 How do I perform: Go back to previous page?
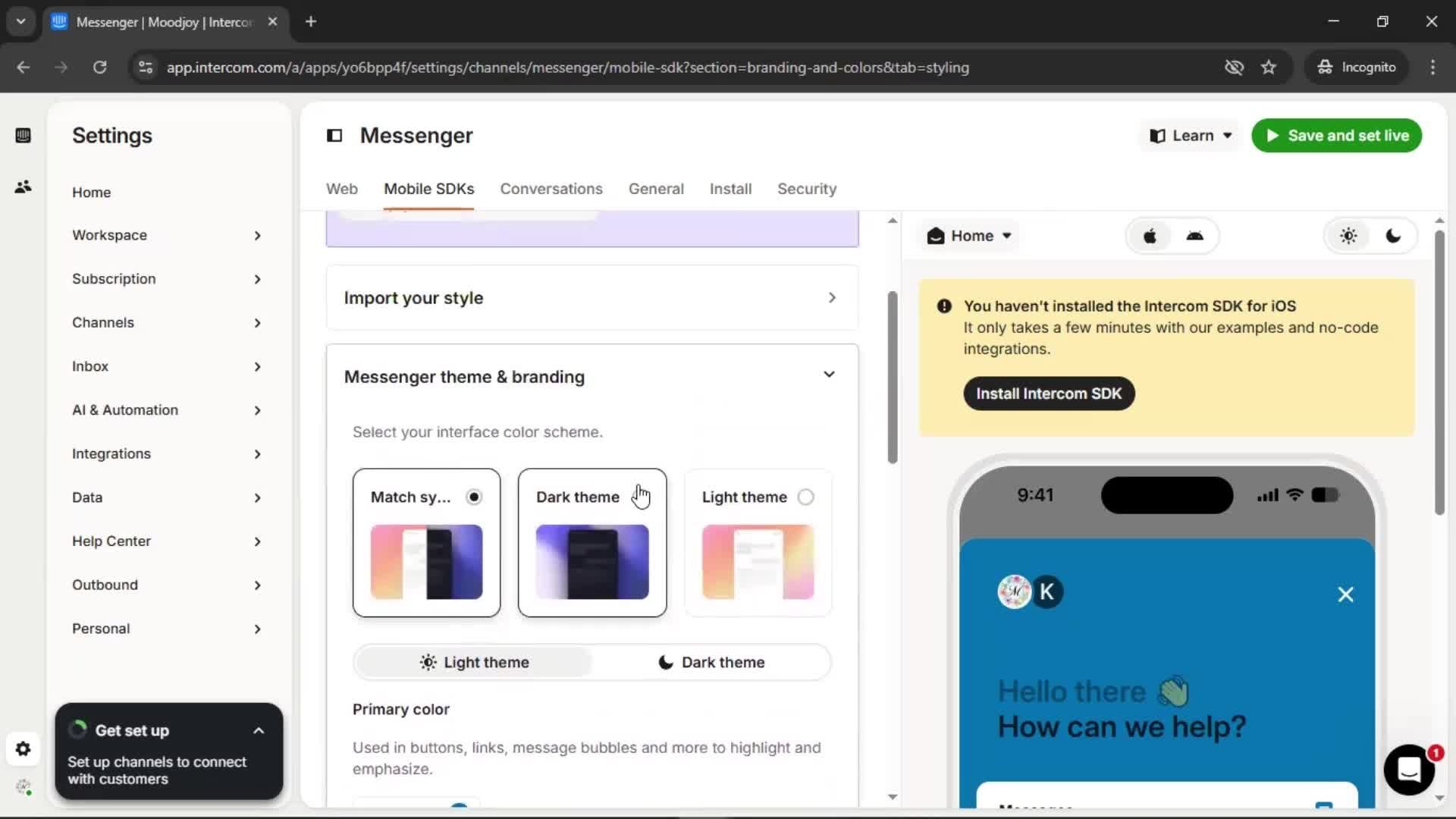click(24, 67)
